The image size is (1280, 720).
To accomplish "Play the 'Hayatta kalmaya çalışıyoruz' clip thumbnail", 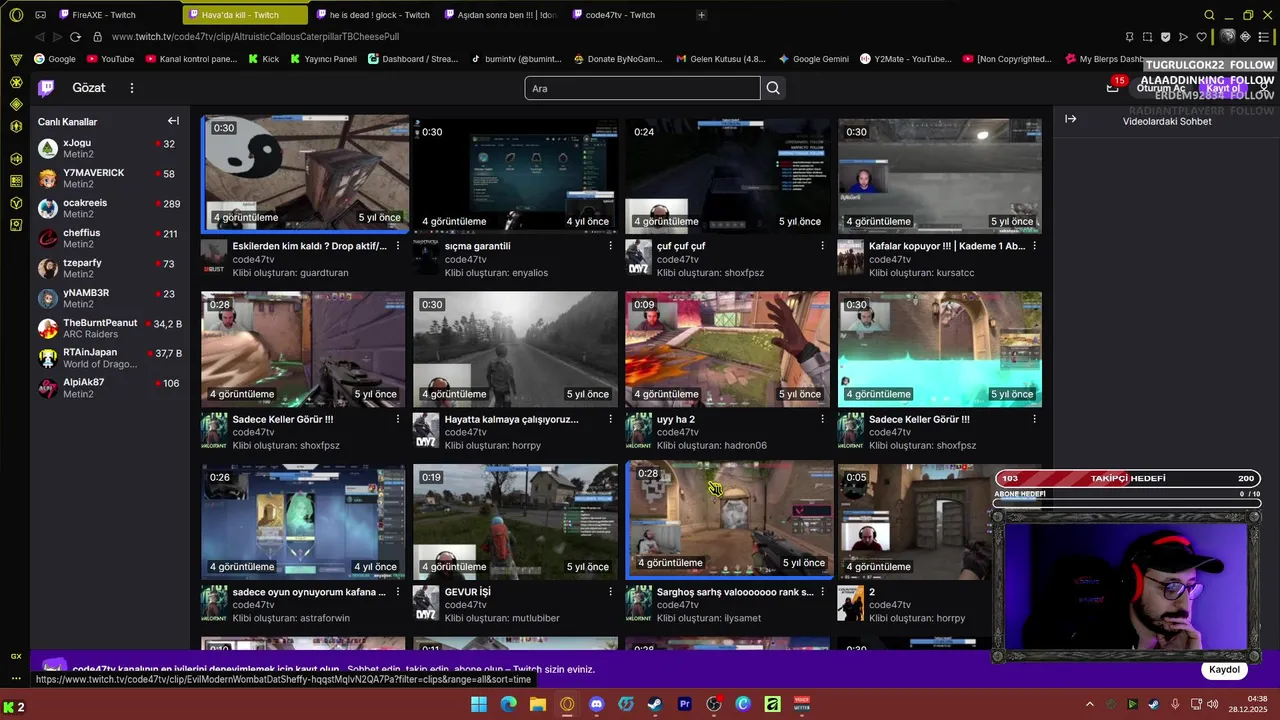I will tap(515, 349).
